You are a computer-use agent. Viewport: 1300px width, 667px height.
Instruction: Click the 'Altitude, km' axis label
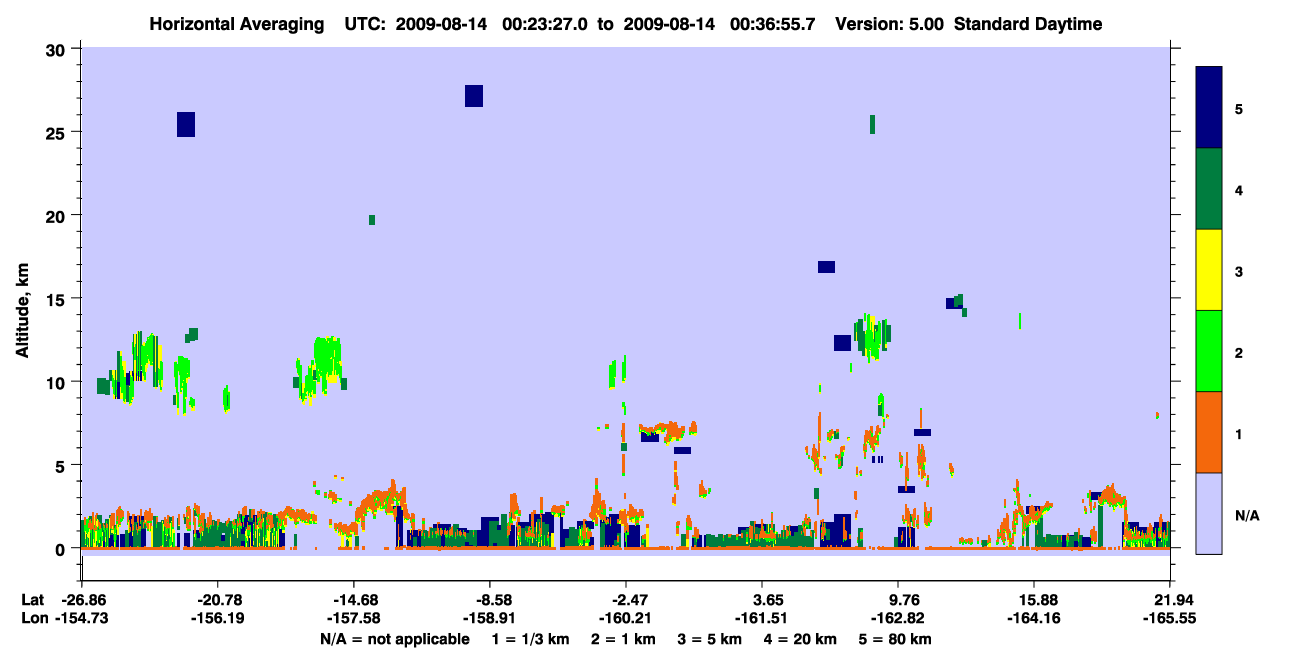point(22,312)
